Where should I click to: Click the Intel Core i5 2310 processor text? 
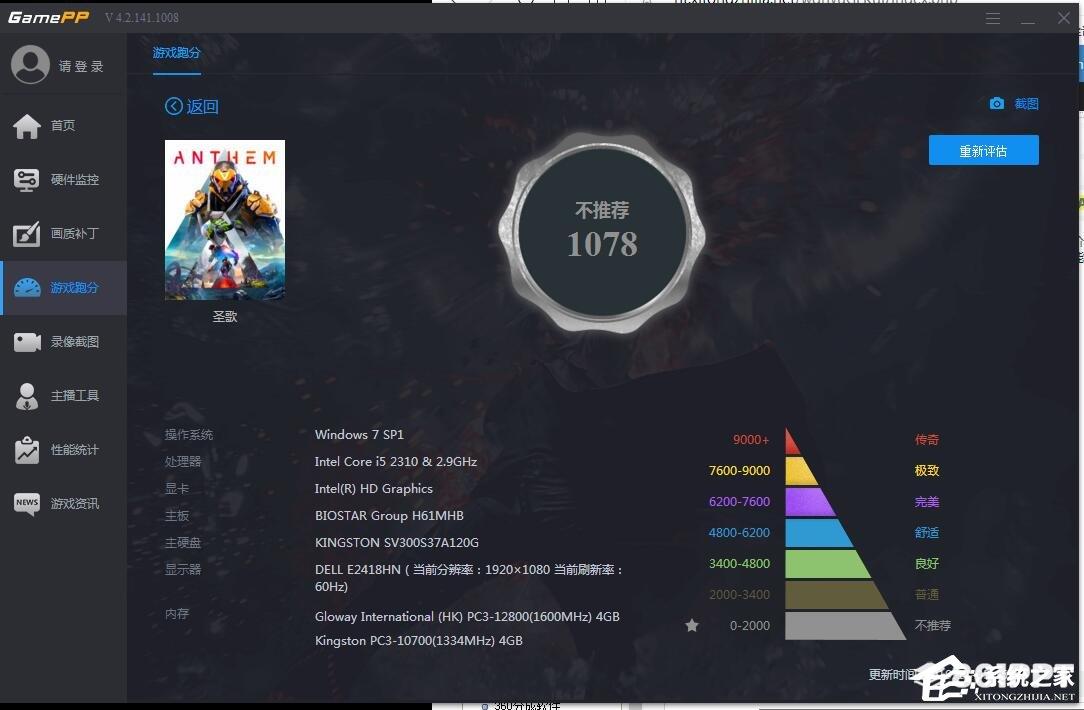click(395, 462)
